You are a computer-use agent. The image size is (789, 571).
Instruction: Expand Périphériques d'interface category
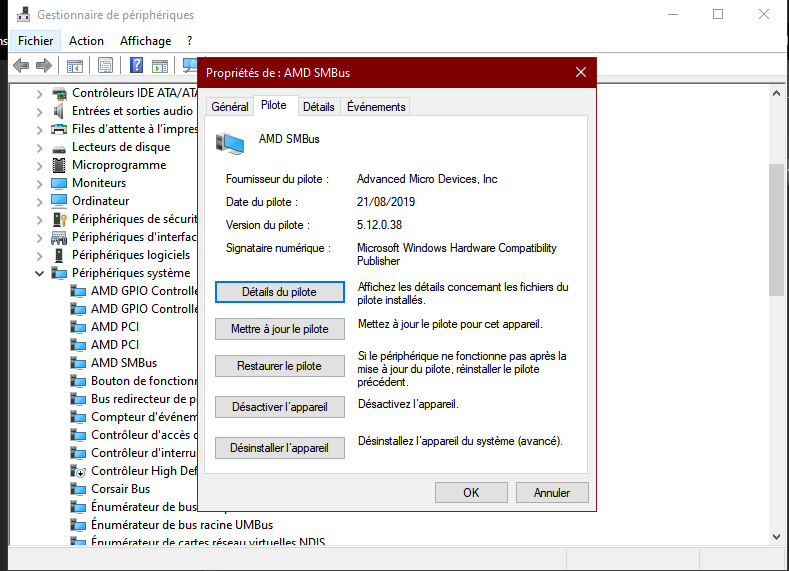click(x=39, y=237)
